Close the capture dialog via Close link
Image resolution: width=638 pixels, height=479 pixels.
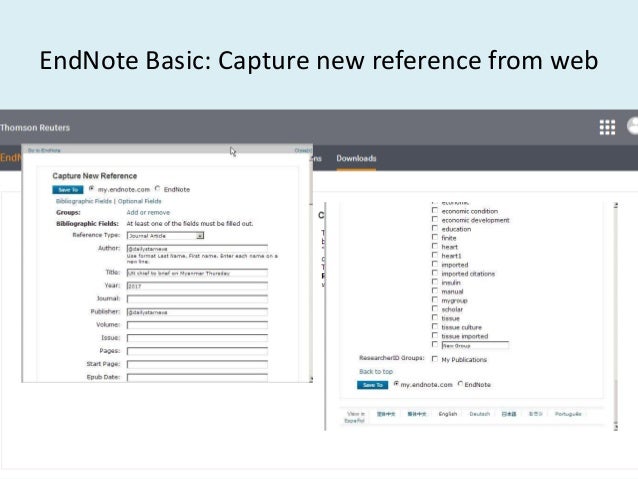coord(302,151)
